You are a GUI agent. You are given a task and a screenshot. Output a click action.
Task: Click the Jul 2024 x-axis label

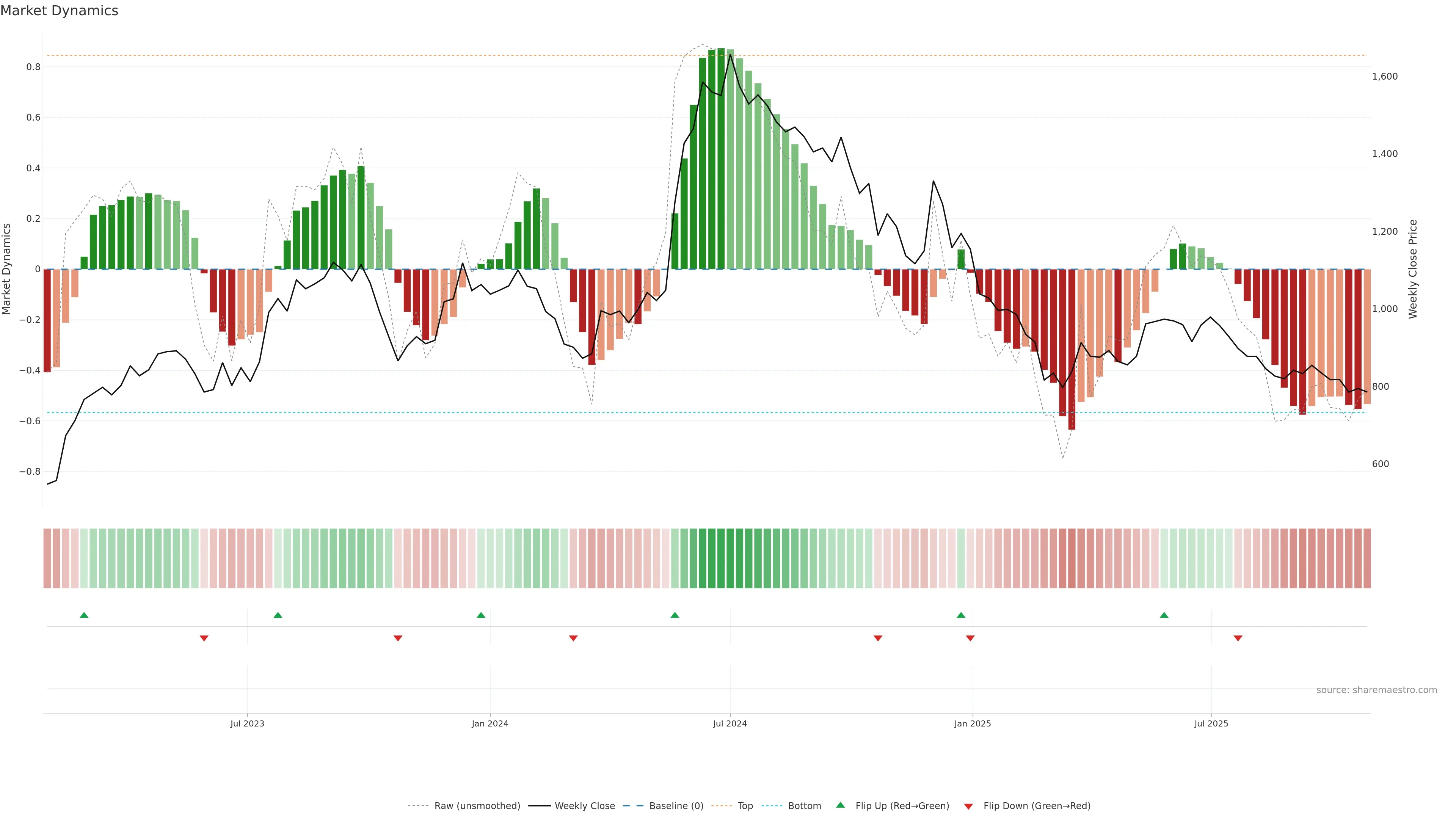(730, 723)
